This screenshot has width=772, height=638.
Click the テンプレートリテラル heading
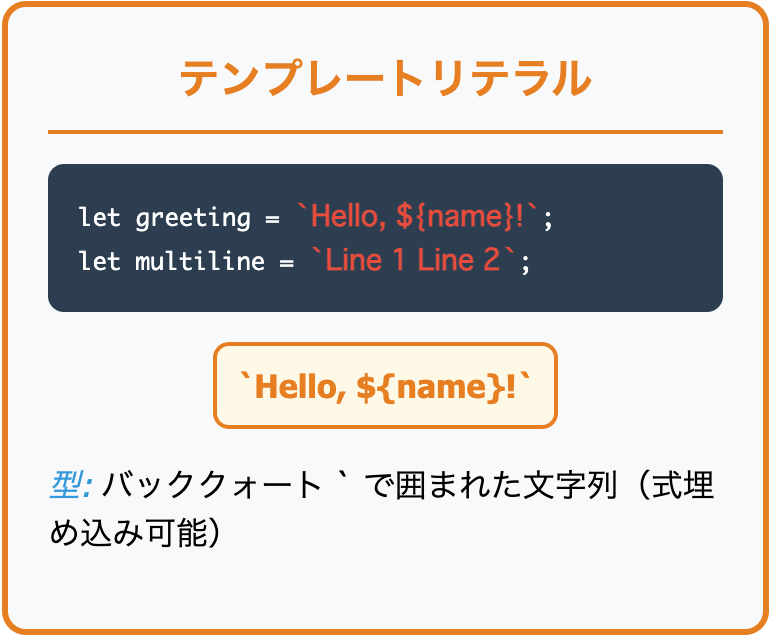[x=385, y=79]
